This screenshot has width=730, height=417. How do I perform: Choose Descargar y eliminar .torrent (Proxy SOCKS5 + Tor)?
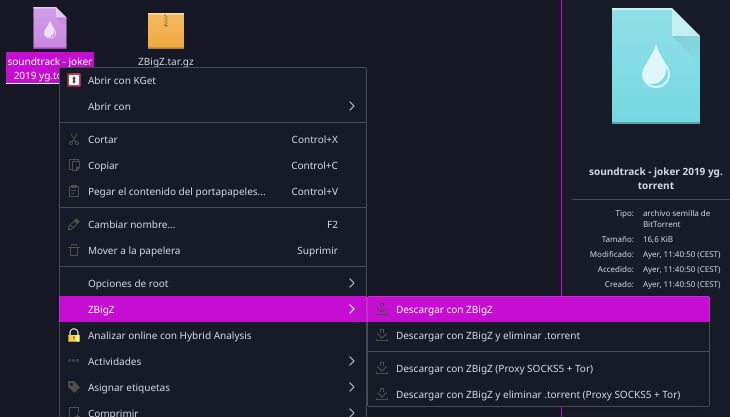point(539,394)
